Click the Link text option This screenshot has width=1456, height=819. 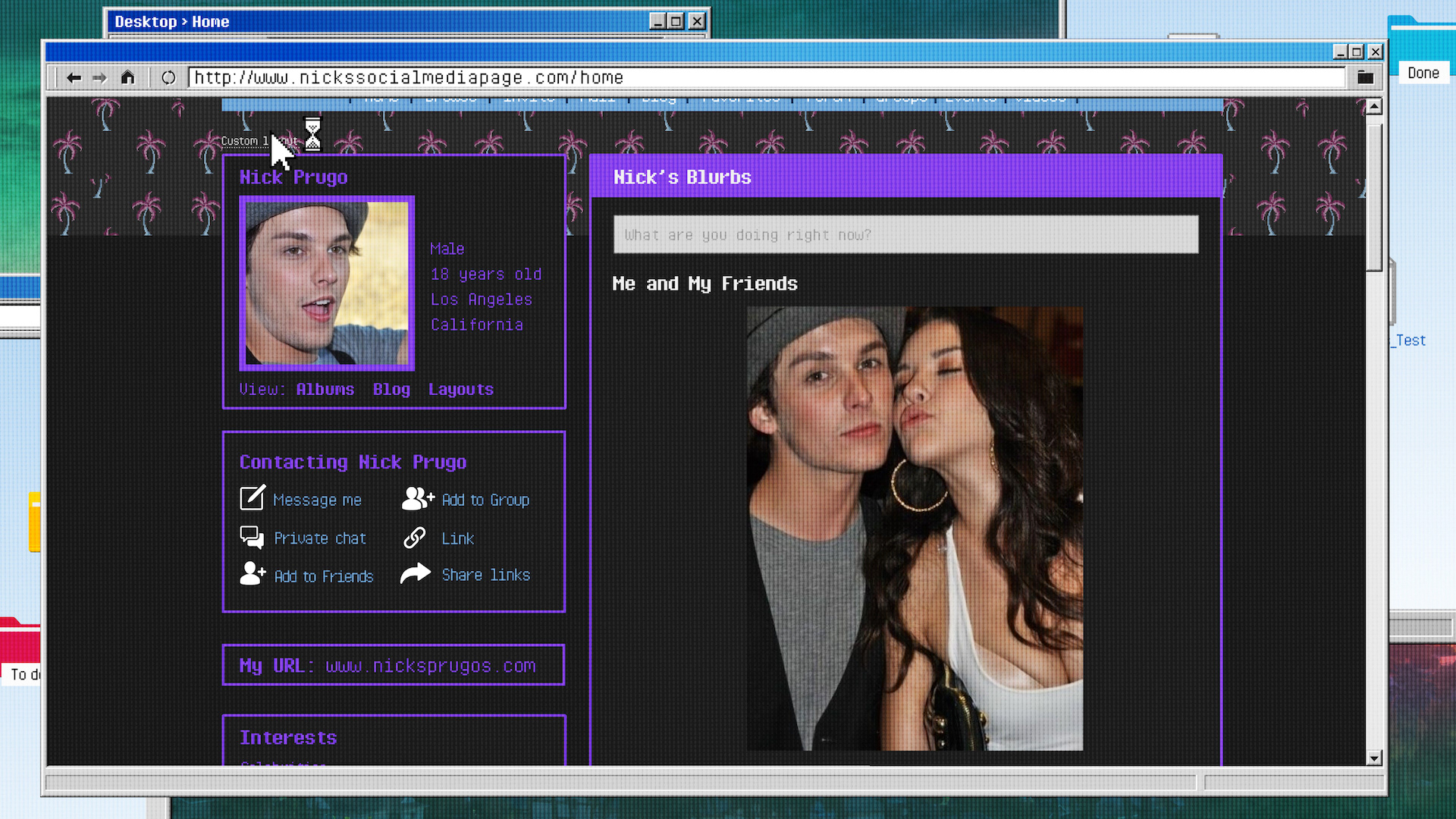pyautogui.click(x=458, y=538)
